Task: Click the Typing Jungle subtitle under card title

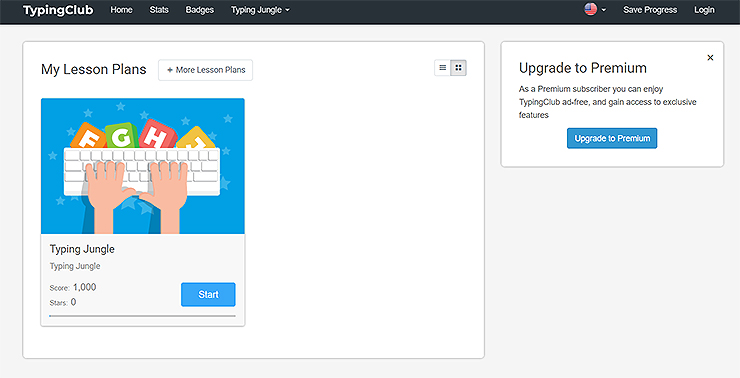Action: tap(75, 266)
